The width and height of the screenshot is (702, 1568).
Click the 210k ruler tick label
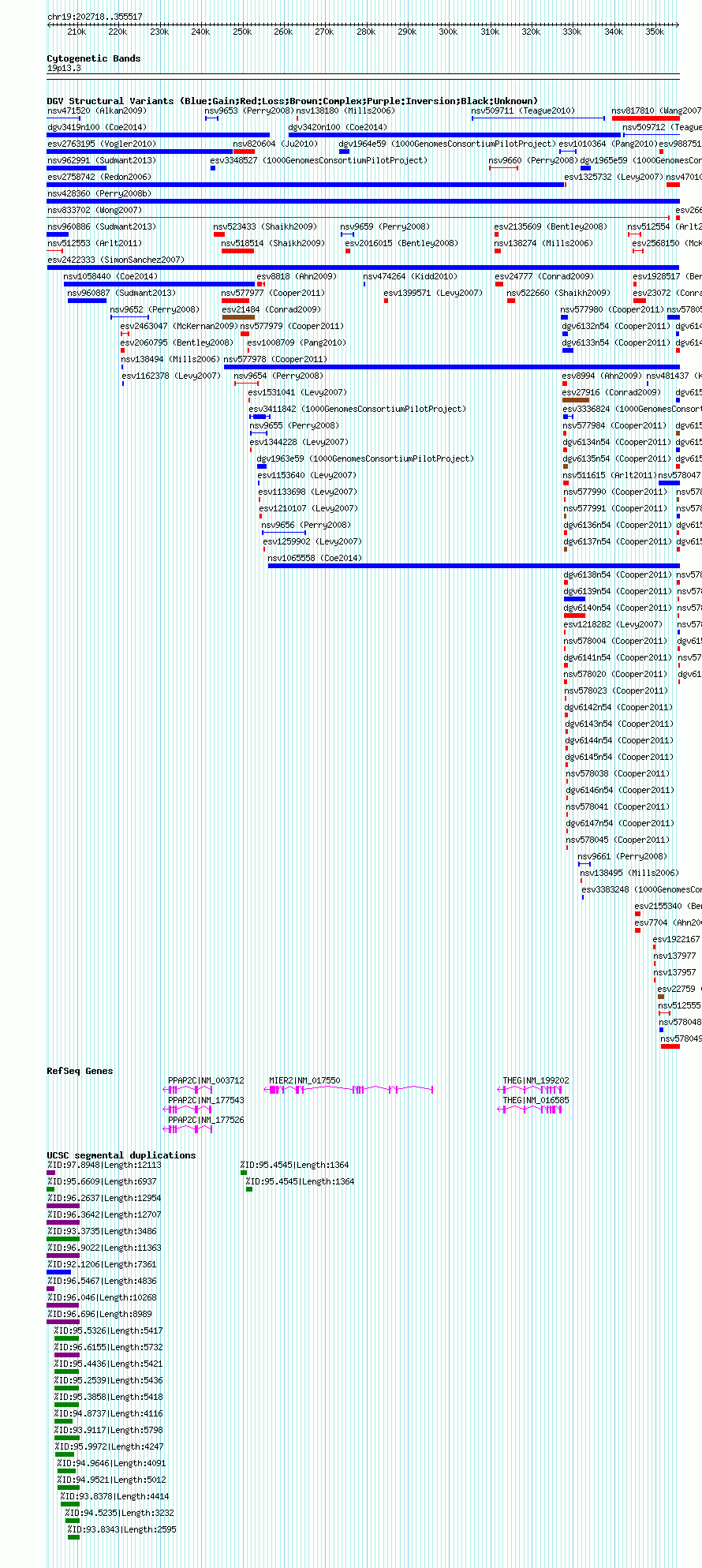click(x=77, y=32)
